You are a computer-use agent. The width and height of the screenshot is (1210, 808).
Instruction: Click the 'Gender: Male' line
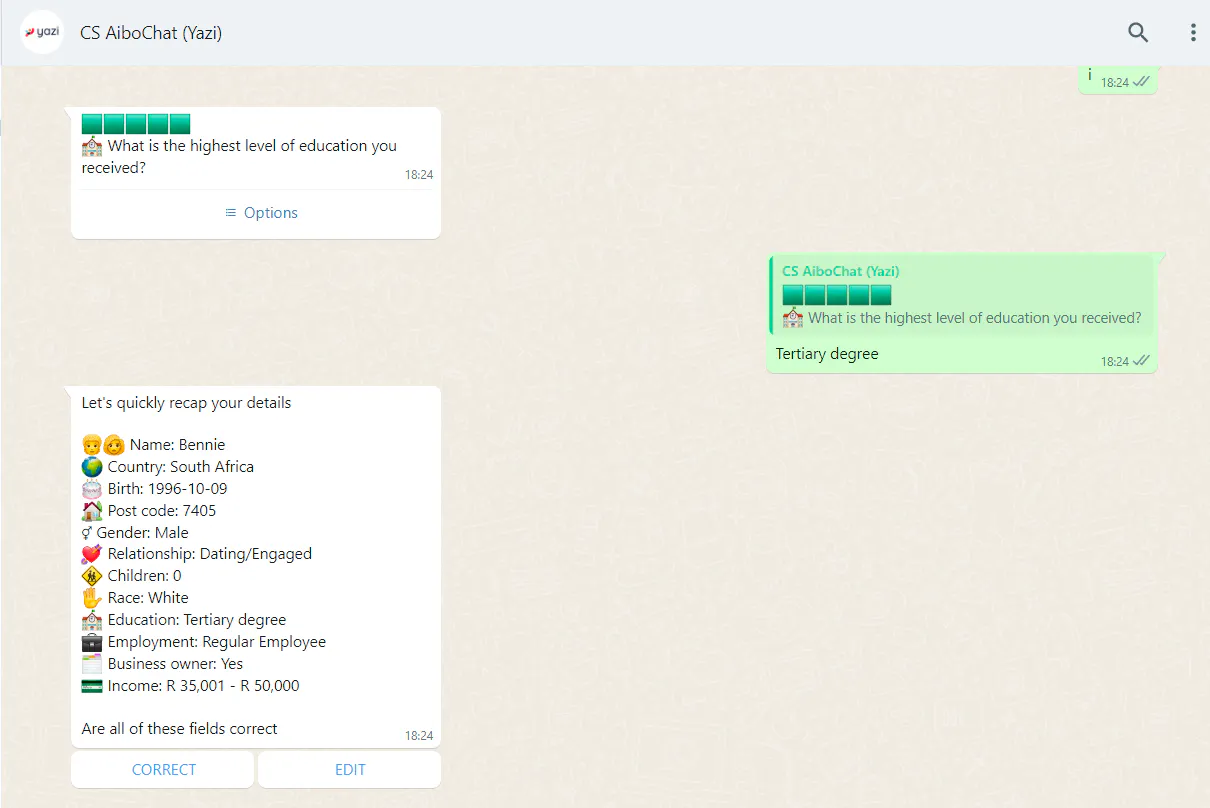pos(135,533)
